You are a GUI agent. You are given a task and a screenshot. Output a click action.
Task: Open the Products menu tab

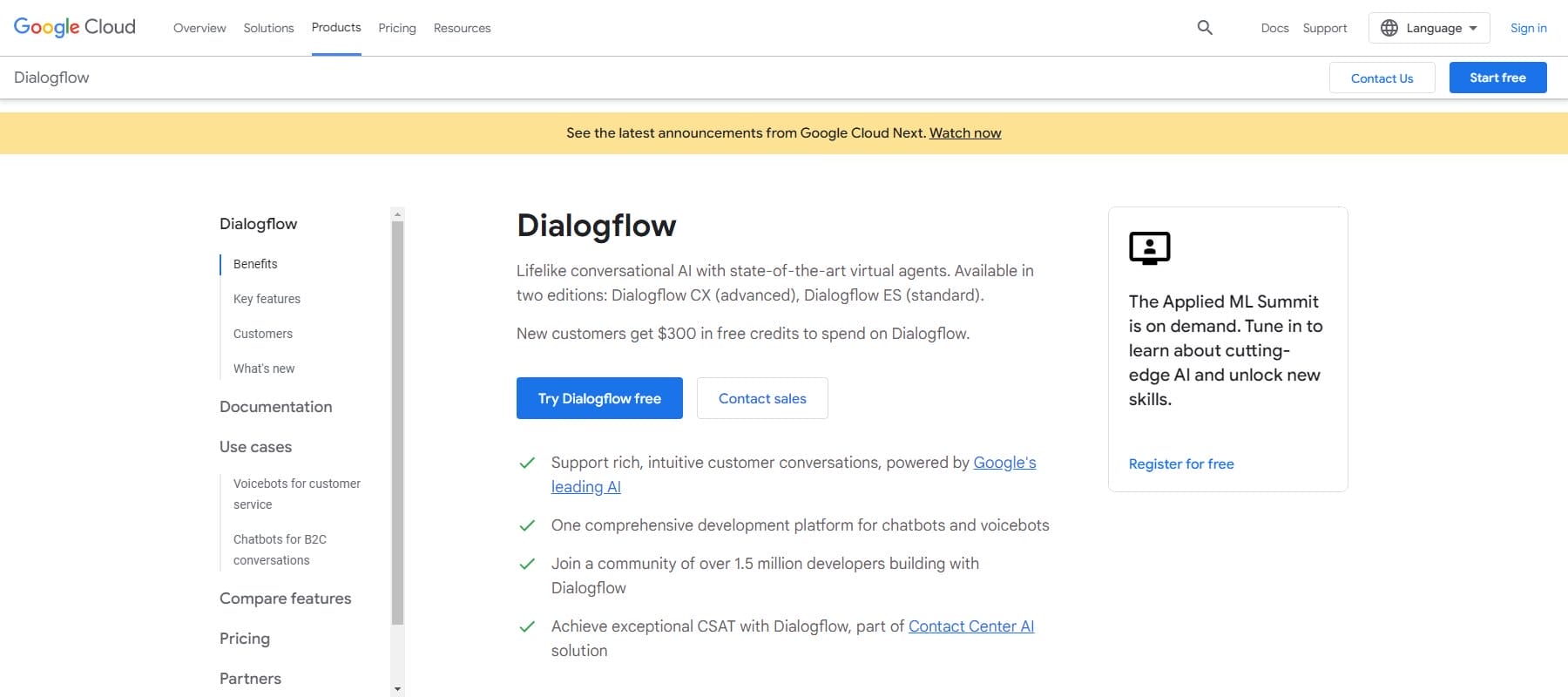coord(336,28)
